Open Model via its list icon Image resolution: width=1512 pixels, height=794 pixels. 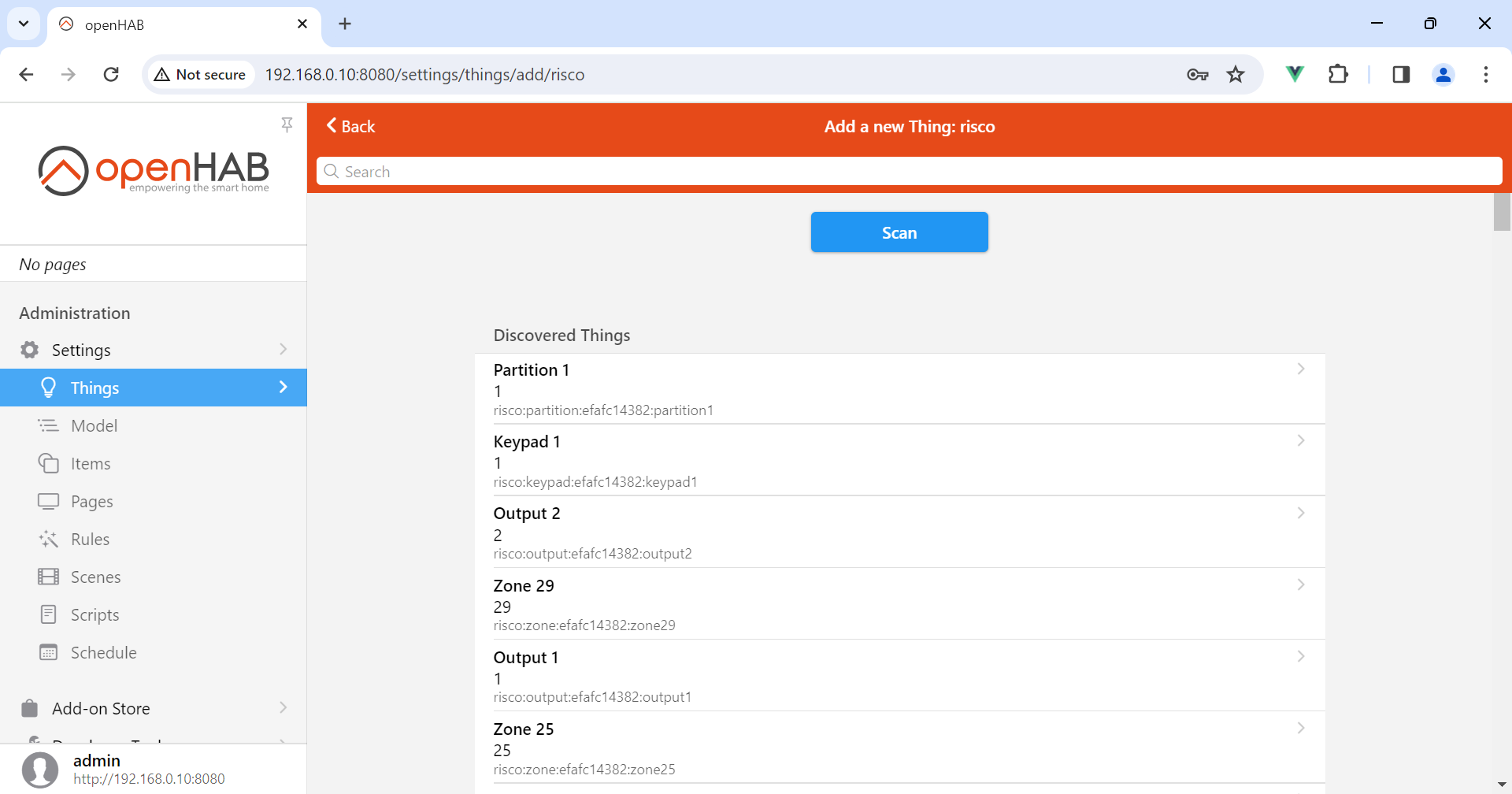pos(49,425)
